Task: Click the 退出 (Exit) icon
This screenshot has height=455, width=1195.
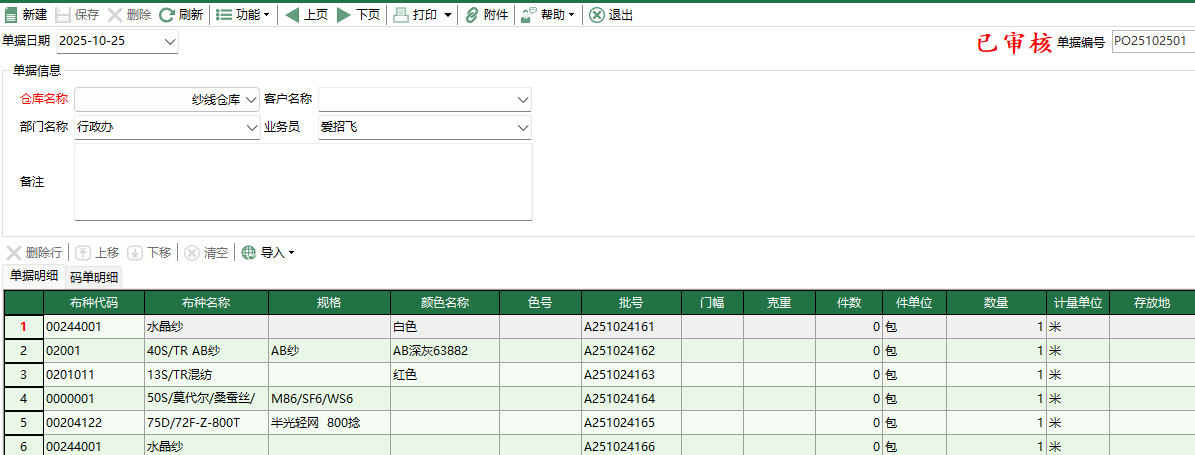Action: (596, 15)
